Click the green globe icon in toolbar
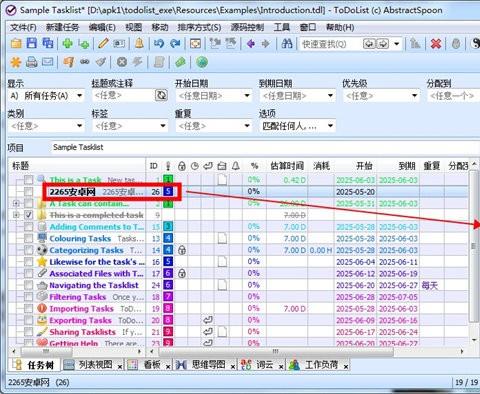Screen dimensions: 480x394 point(202,62)
